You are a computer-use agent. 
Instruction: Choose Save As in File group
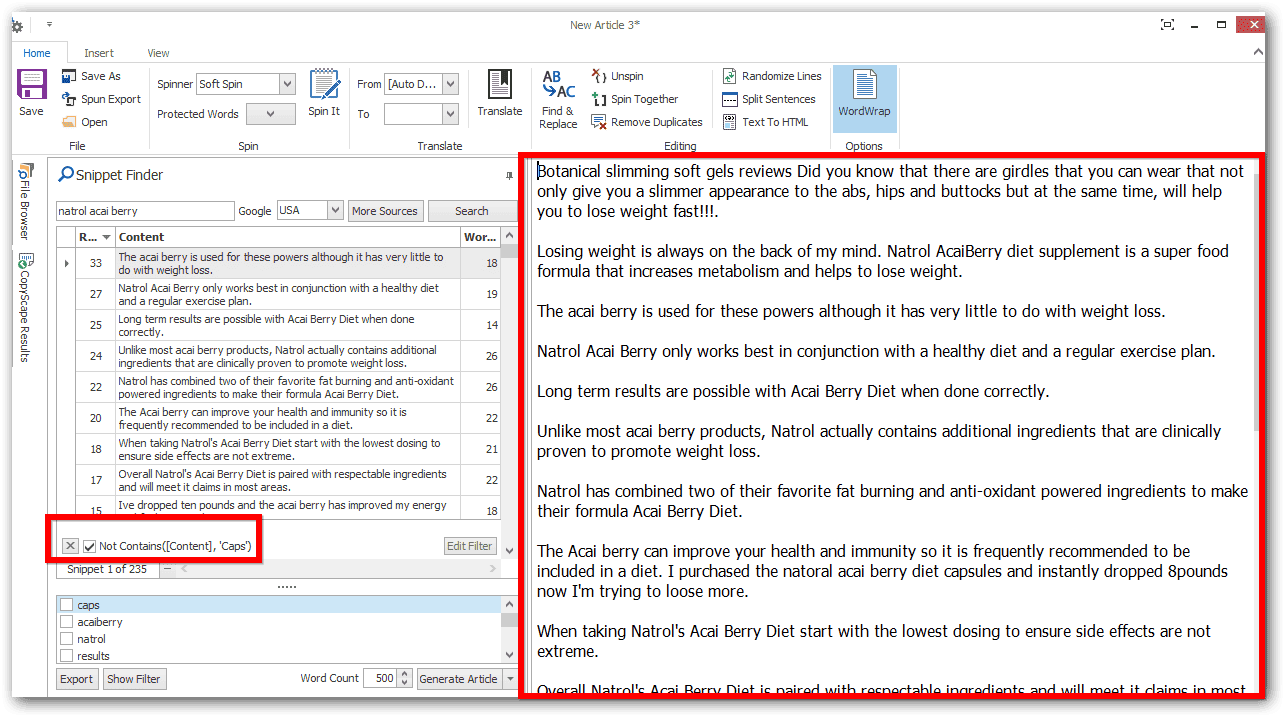coord(91,76)
